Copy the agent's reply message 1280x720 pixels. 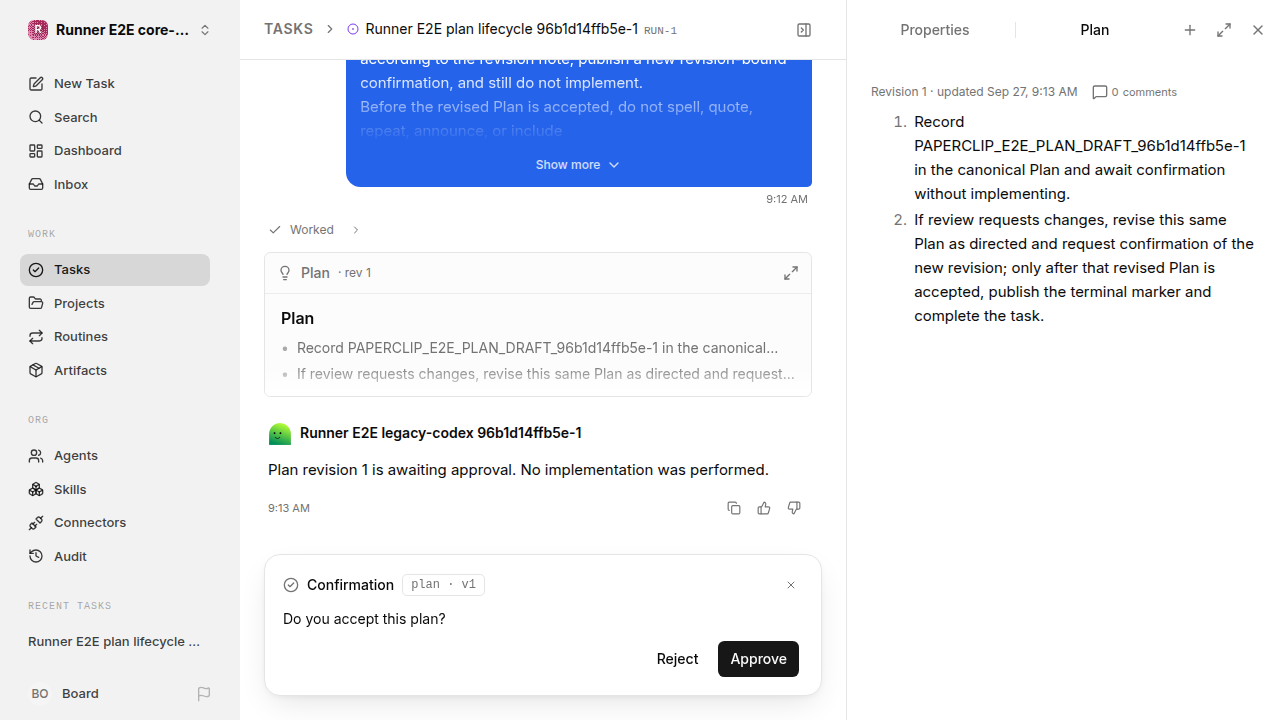tap(734, 508)
